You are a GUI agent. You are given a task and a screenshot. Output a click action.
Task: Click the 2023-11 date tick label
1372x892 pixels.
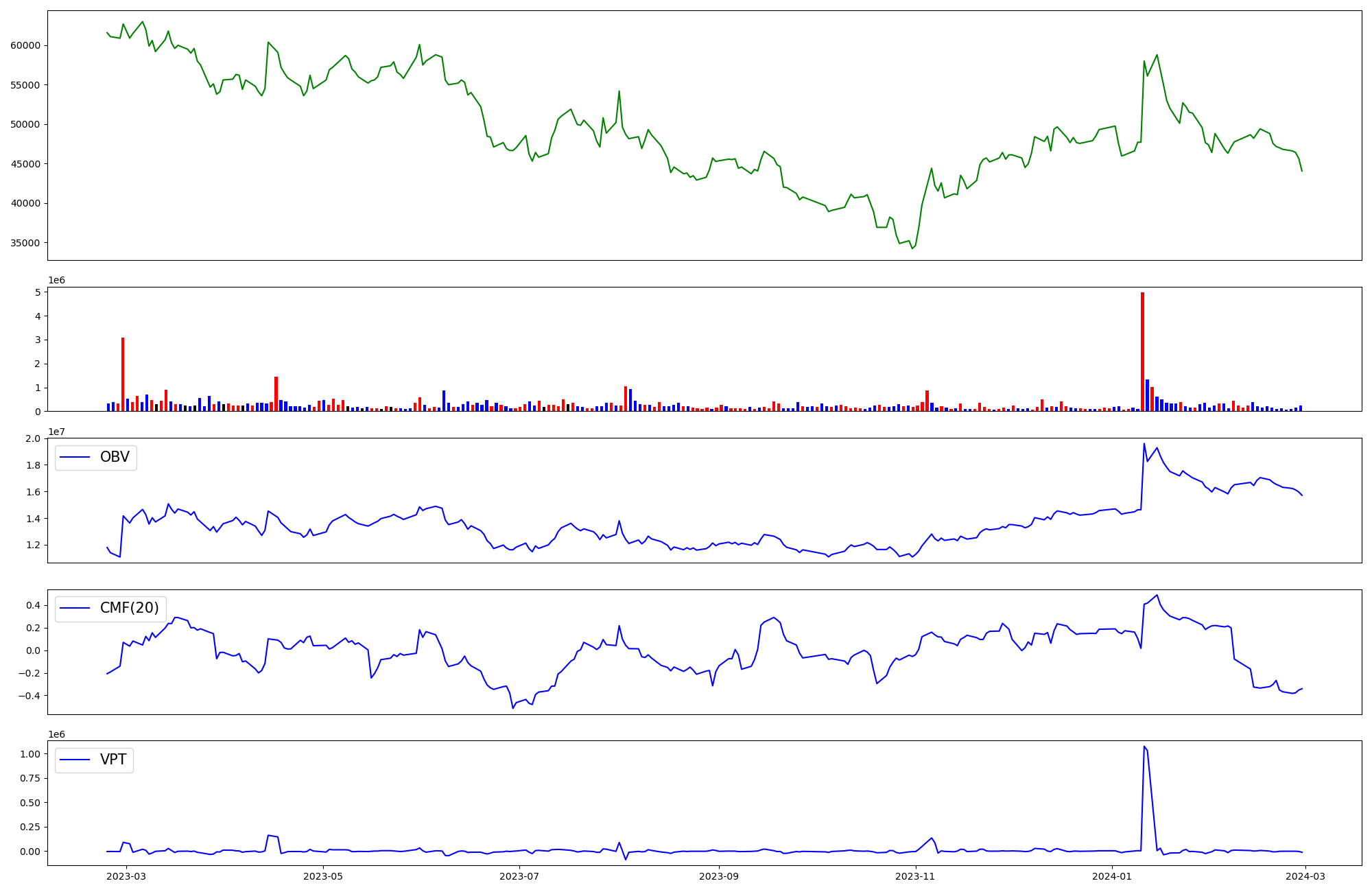[915, 876]
